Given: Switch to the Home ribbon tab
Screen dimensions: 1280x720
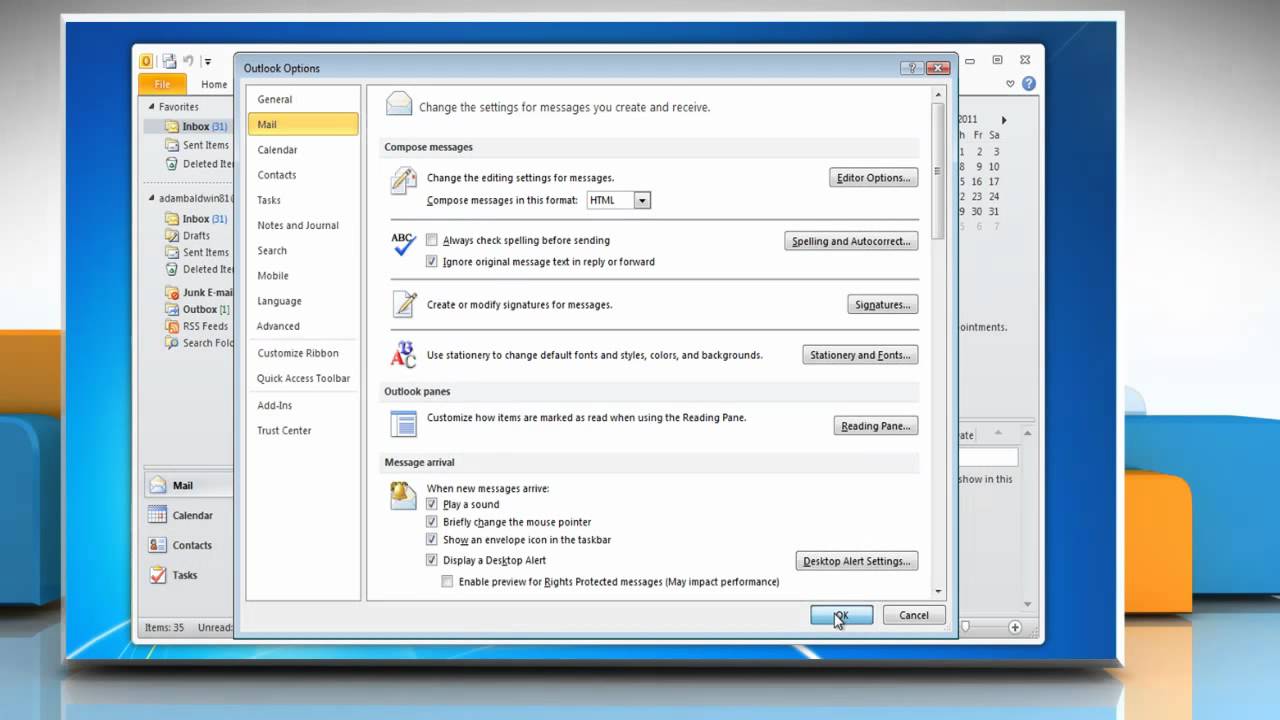Looking at the screenshot, I should point(214,85).
